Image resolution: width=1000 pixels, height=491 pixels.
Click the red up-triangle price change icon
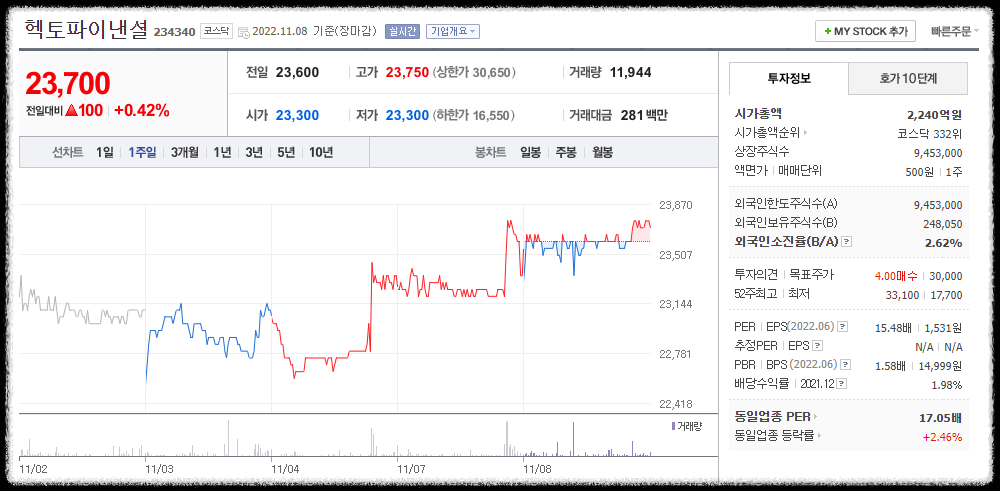click(x=71, y=110)
